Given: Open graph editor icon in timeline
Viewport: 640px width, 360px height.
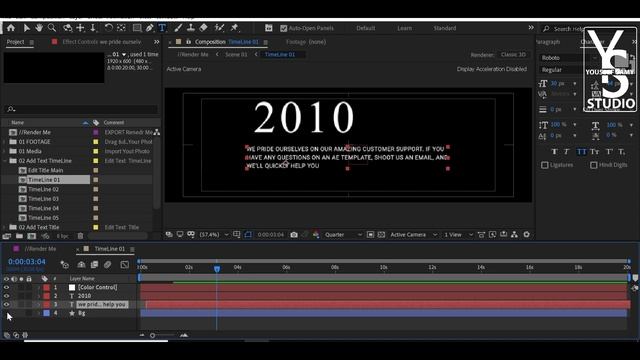Looking at the screenshot, I should tap(124, 264).
